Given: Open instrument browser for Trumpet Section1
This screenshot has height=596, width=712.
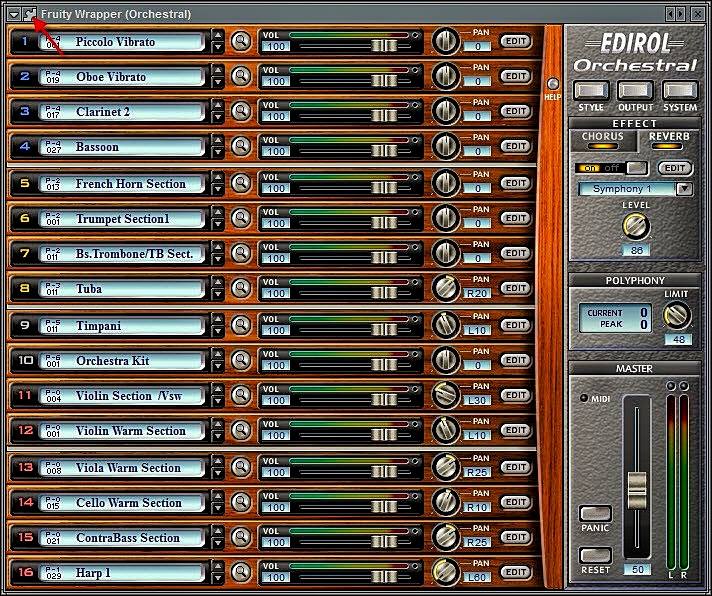Looking at the screenshot, I should [x=241, y=218].
